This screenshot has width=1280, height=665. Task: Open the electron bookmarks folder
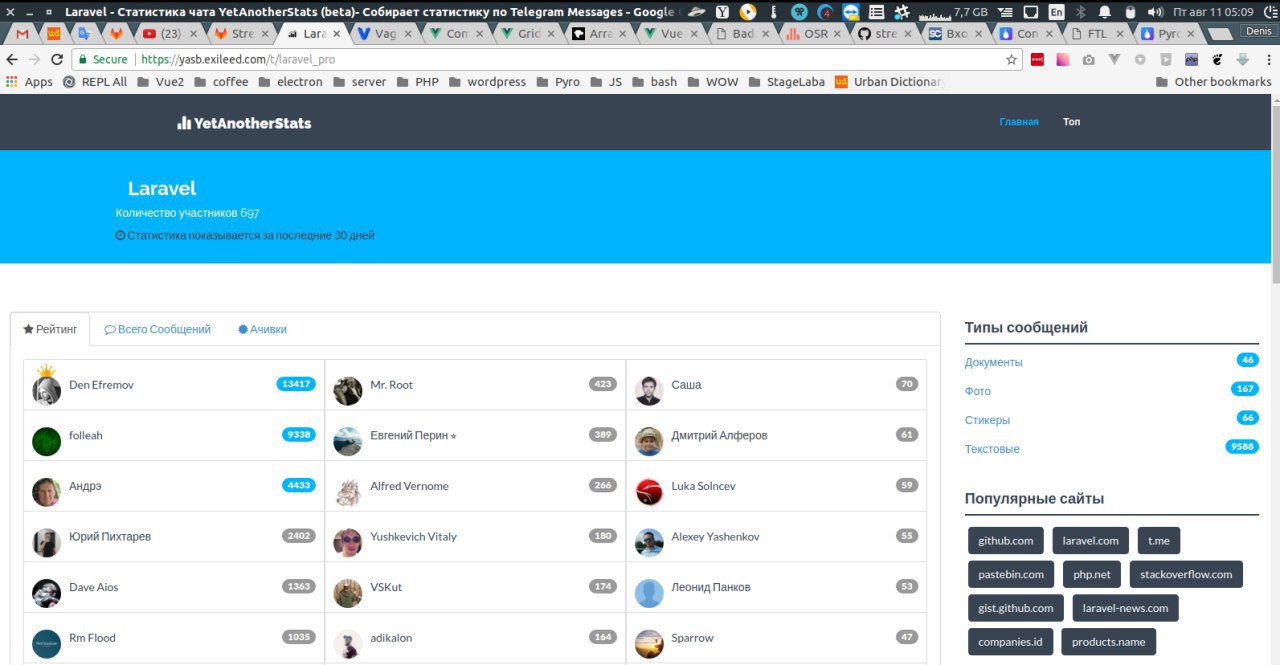click(290, 82)
